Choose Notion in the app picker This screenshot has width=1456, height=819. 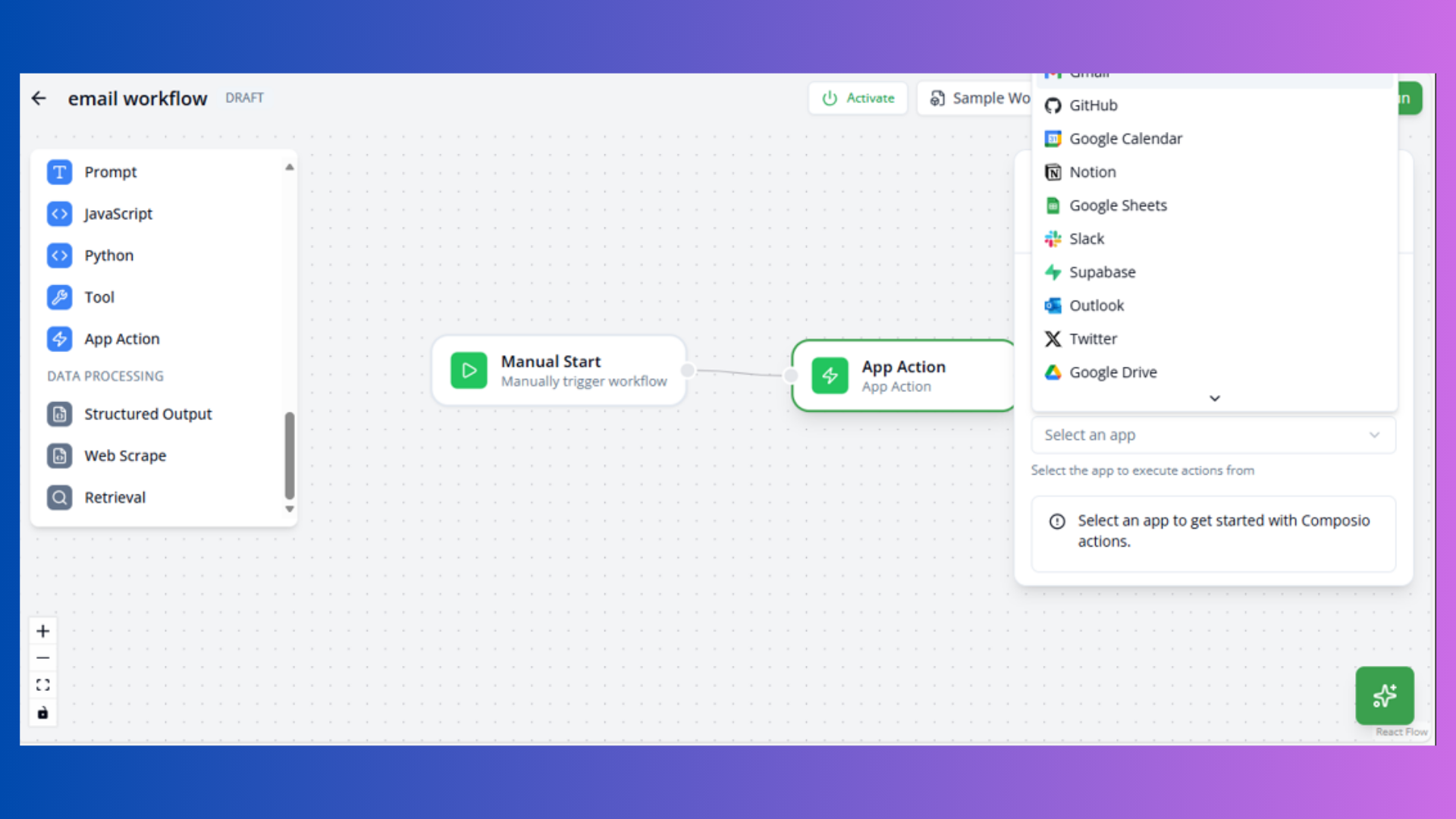1092,171
